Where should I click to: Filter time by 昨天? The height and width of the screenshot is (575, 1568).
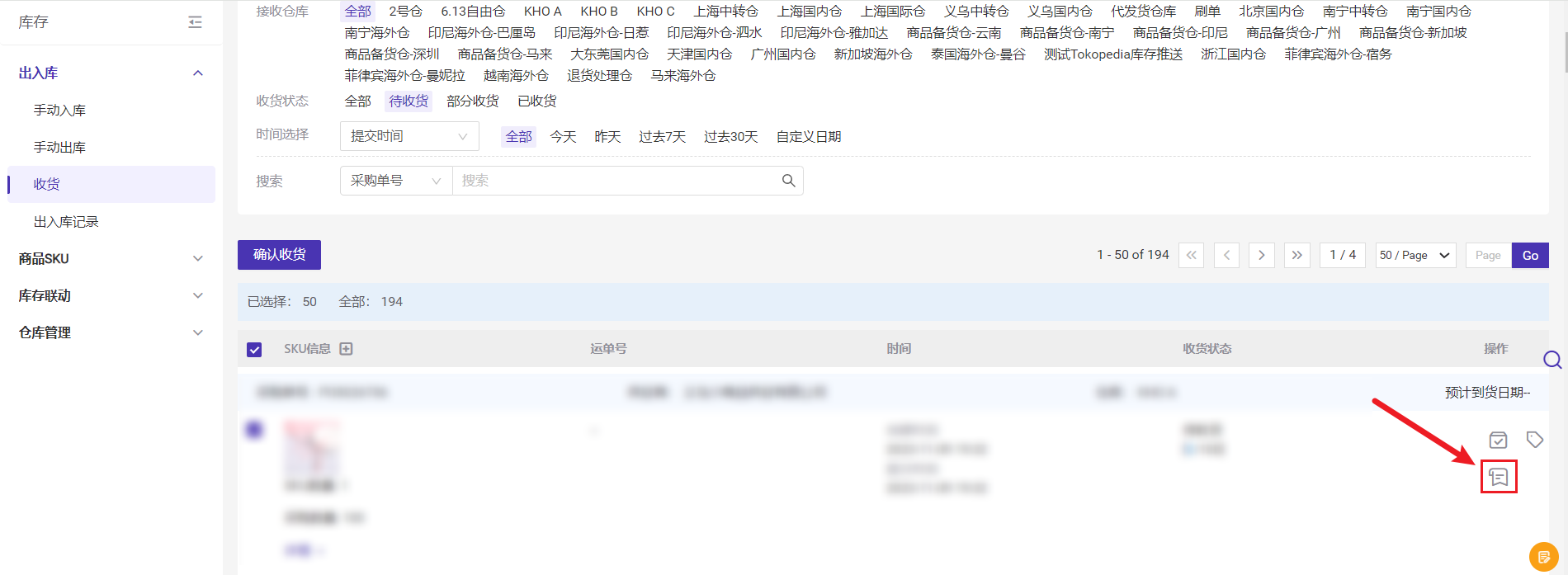click(x=607, y=136)
